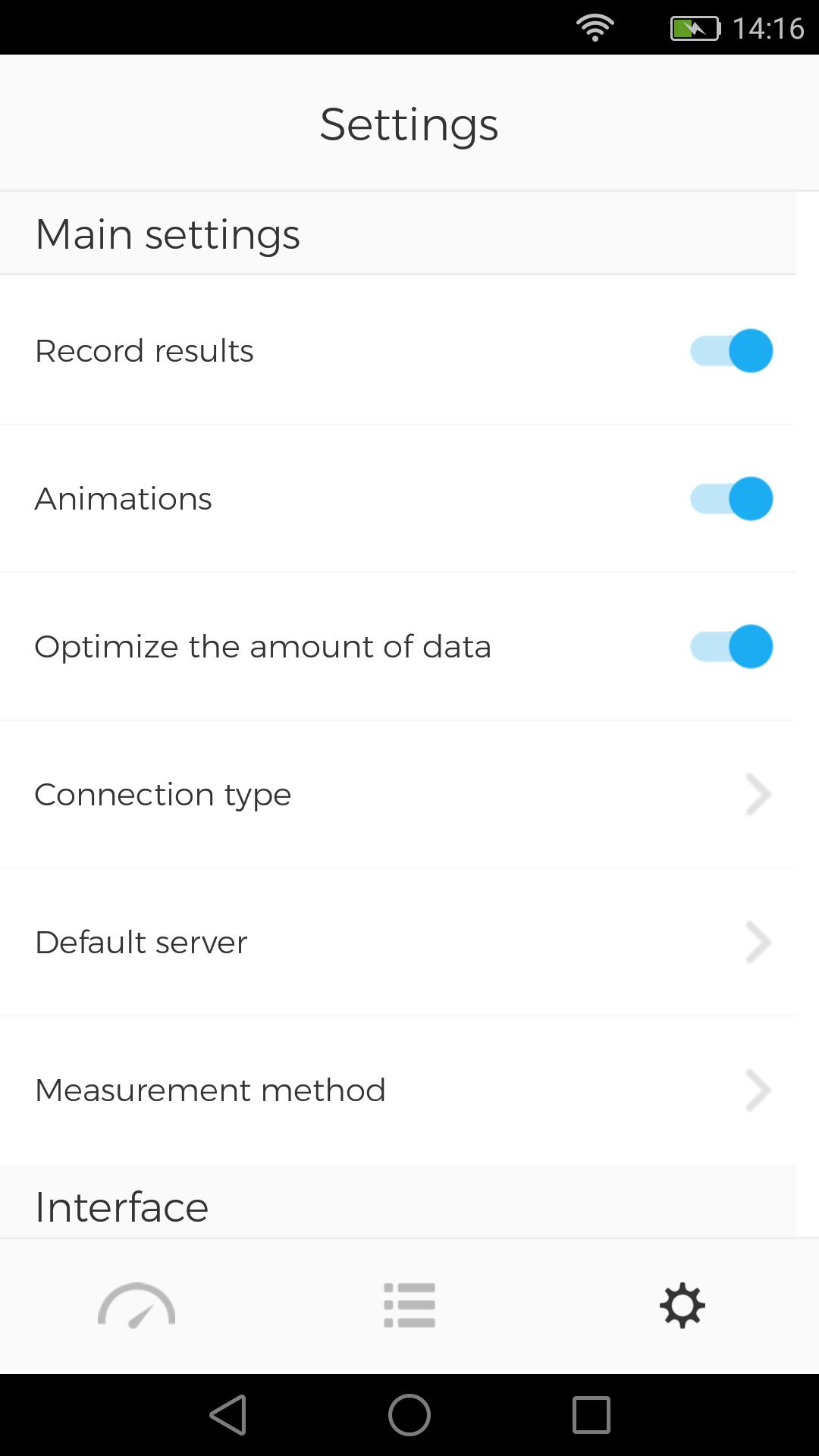The image size is (819, 1456).
Task: Tap the Record results label
Action: coord(144,351)
